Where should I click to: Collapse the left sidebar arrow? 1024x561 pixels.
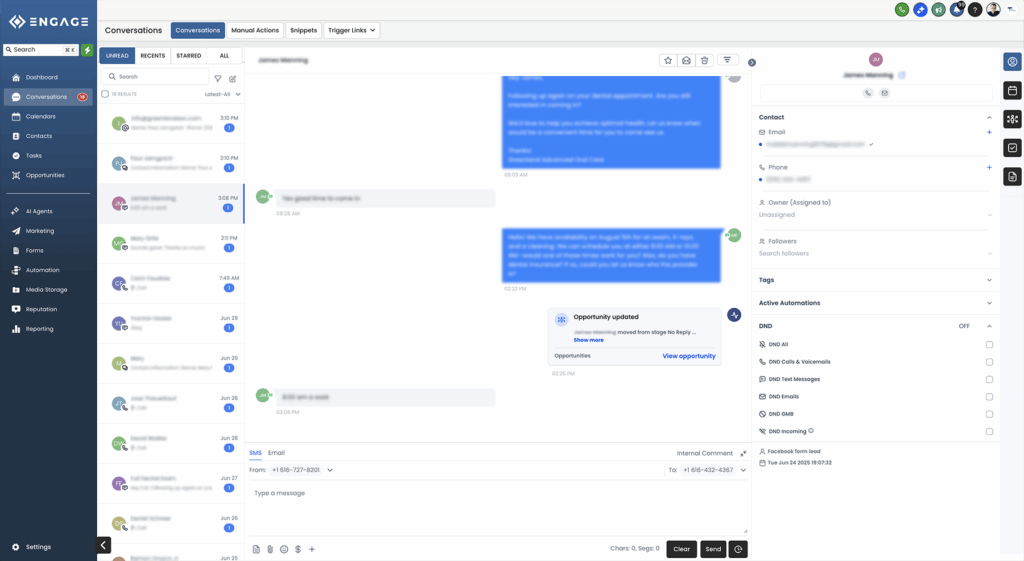tap(103, 545)
